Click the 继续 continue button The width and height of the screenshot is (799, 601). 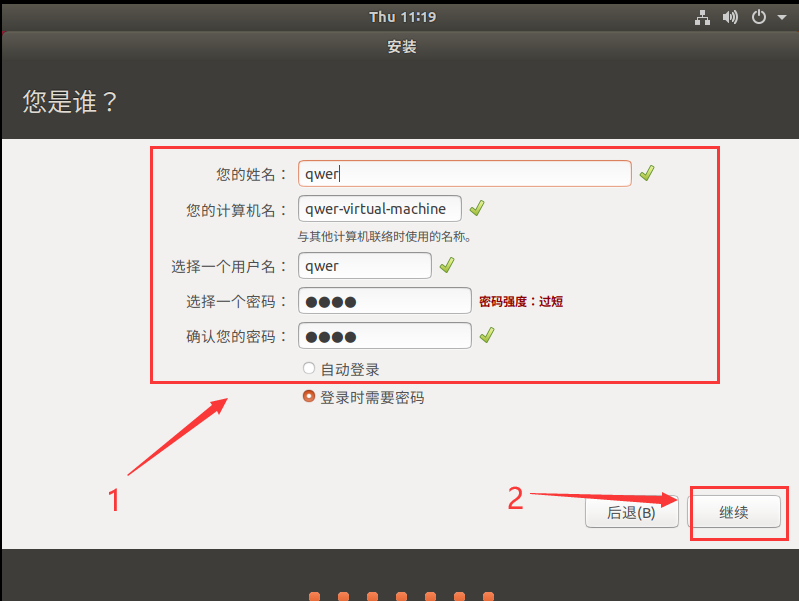[734, 512]
